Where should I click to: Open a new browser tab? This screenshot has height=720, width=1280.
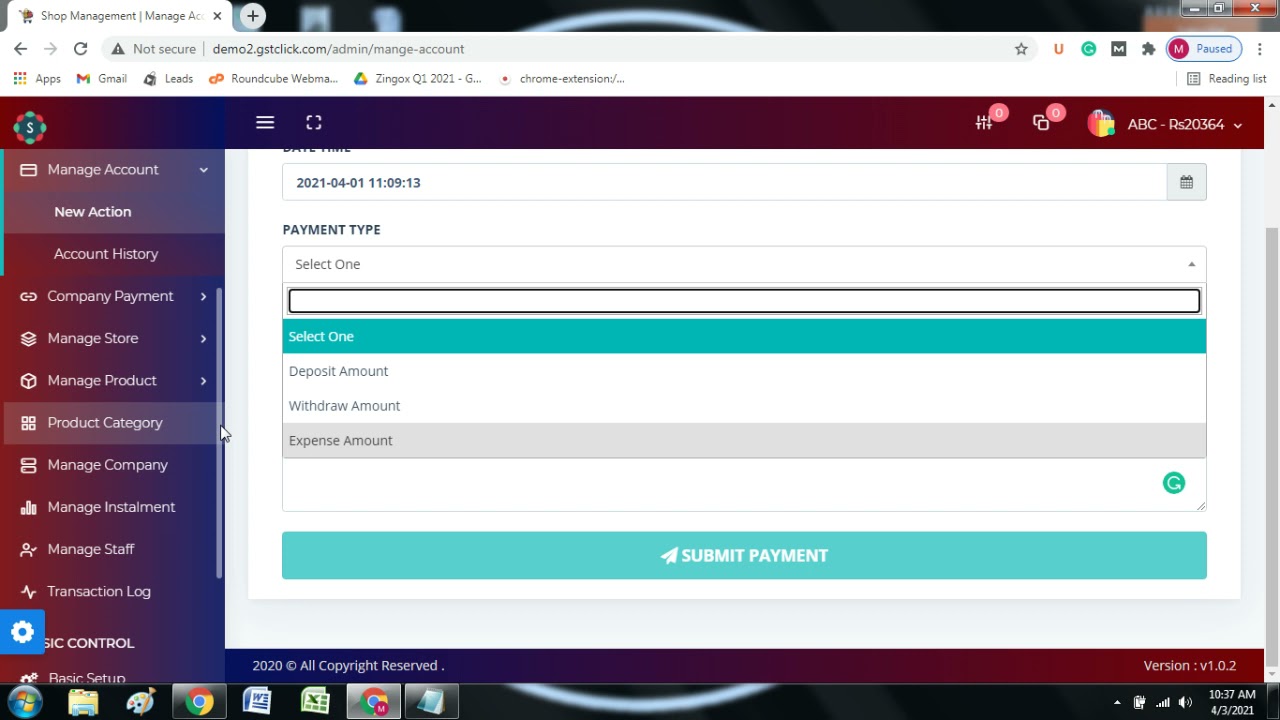(x=253, y=16)
